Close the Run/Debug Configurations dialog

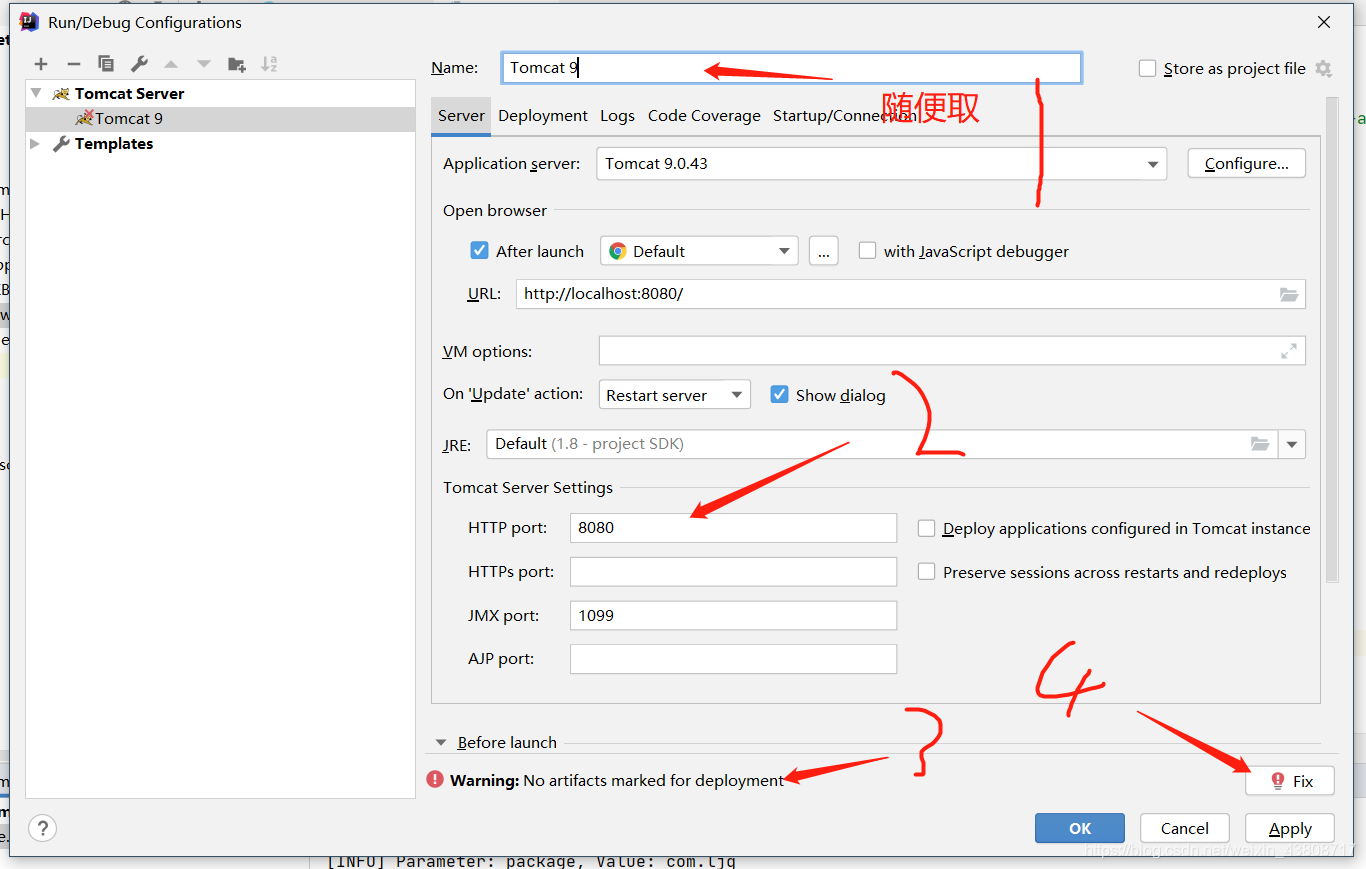pos(1324,22)
